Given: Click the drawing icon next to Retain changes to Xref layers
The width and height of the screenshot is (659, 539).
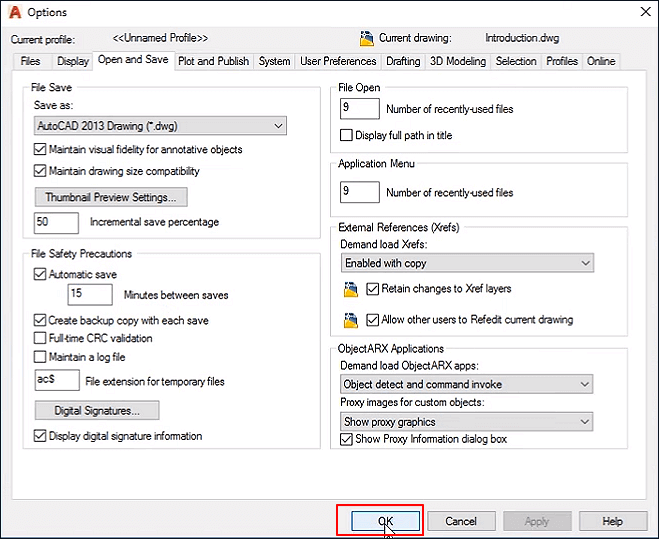Looking at the screenshot, I should click(x=350, y=290).
